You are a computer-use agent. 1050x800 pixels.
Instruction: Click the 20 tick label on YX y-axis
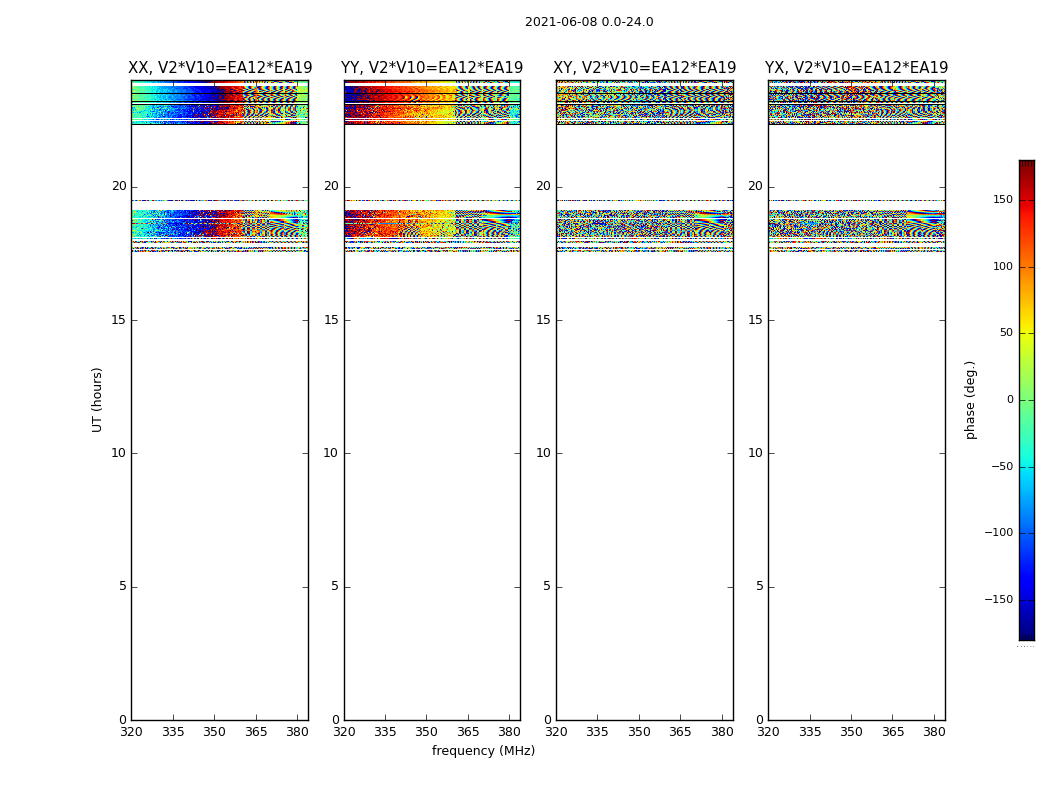click(755, 186)
